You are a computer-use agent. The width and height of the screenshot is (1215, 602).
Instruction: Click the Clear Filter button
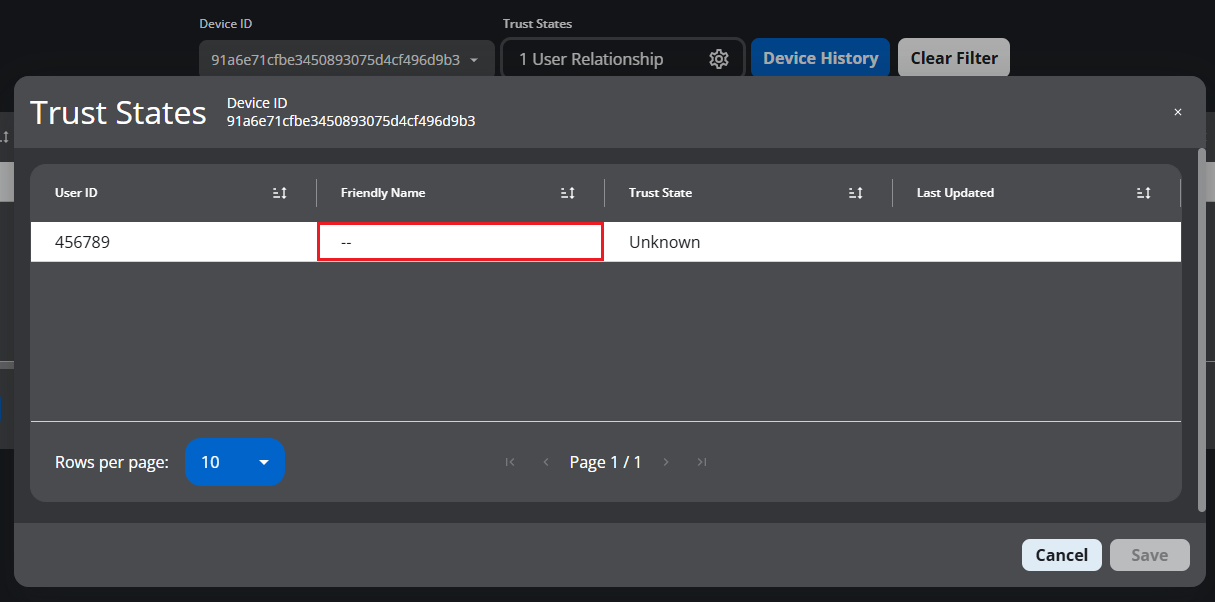tap(954, 58)
